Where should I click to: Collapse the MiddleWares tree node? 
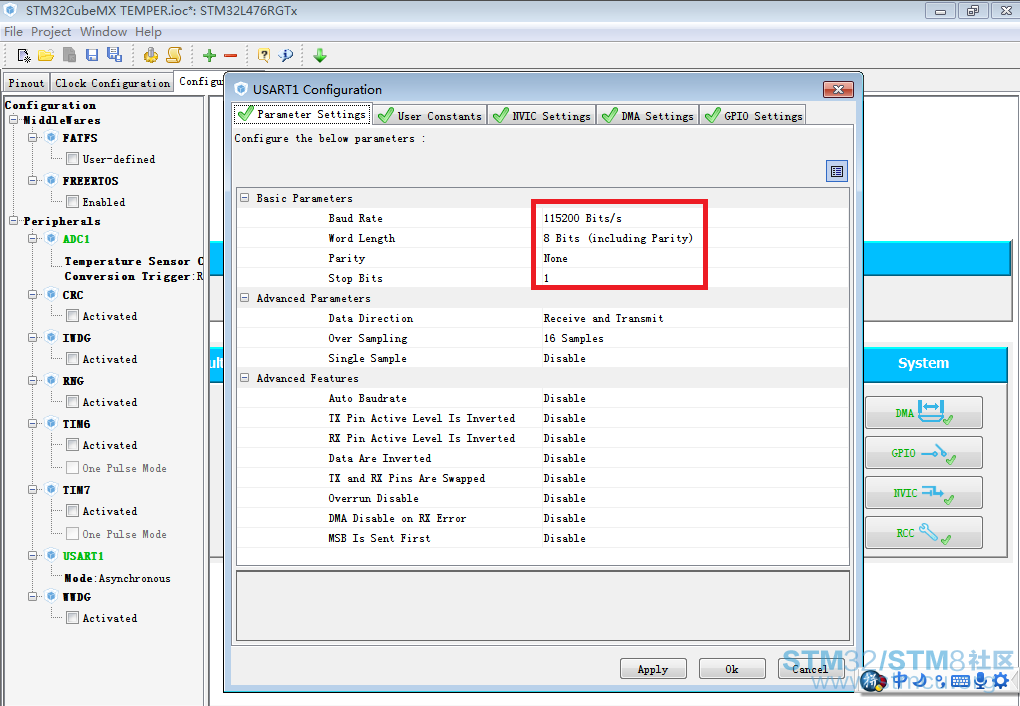click(14, 120)
